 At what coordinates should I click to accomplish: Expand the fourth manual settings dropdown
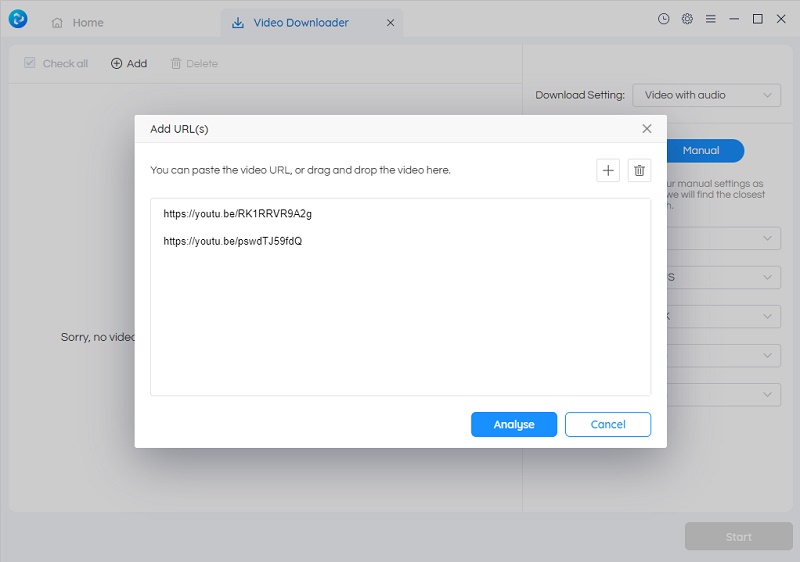tap(723, 355)
